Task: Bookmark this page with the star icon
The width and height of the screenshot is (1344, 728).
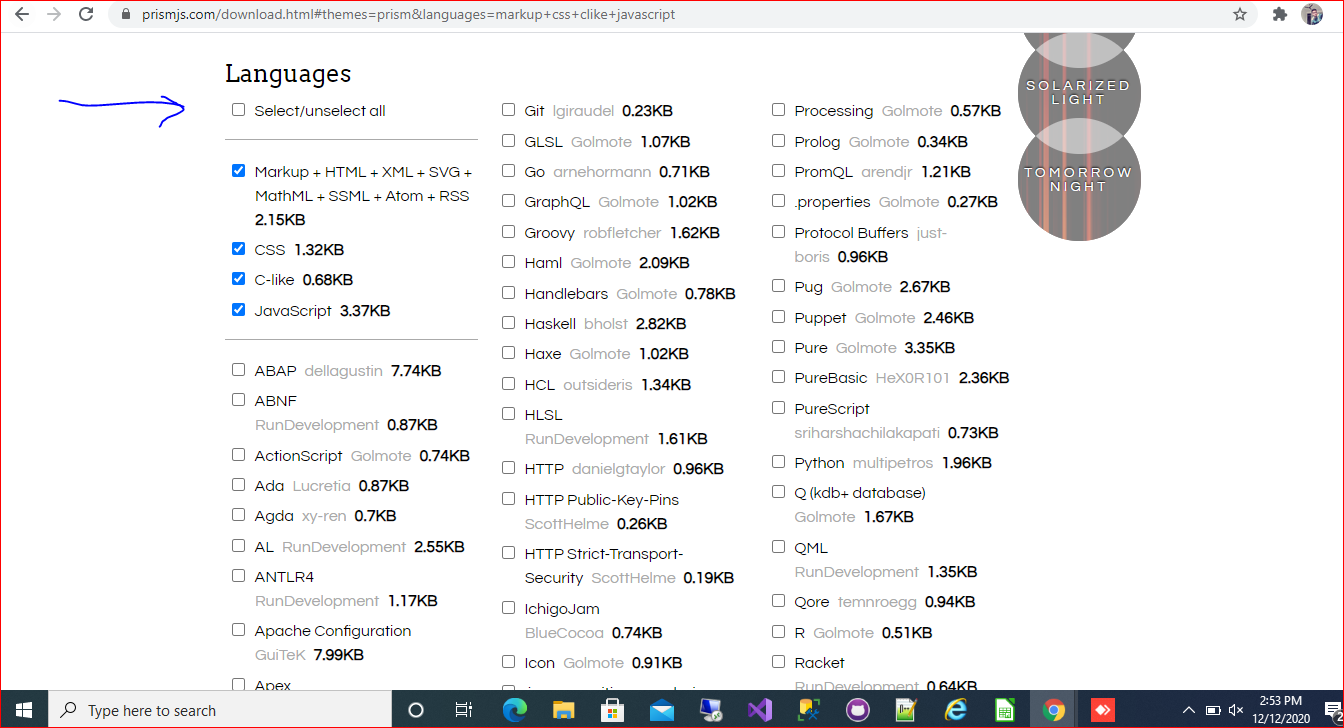Action: 1240,15
